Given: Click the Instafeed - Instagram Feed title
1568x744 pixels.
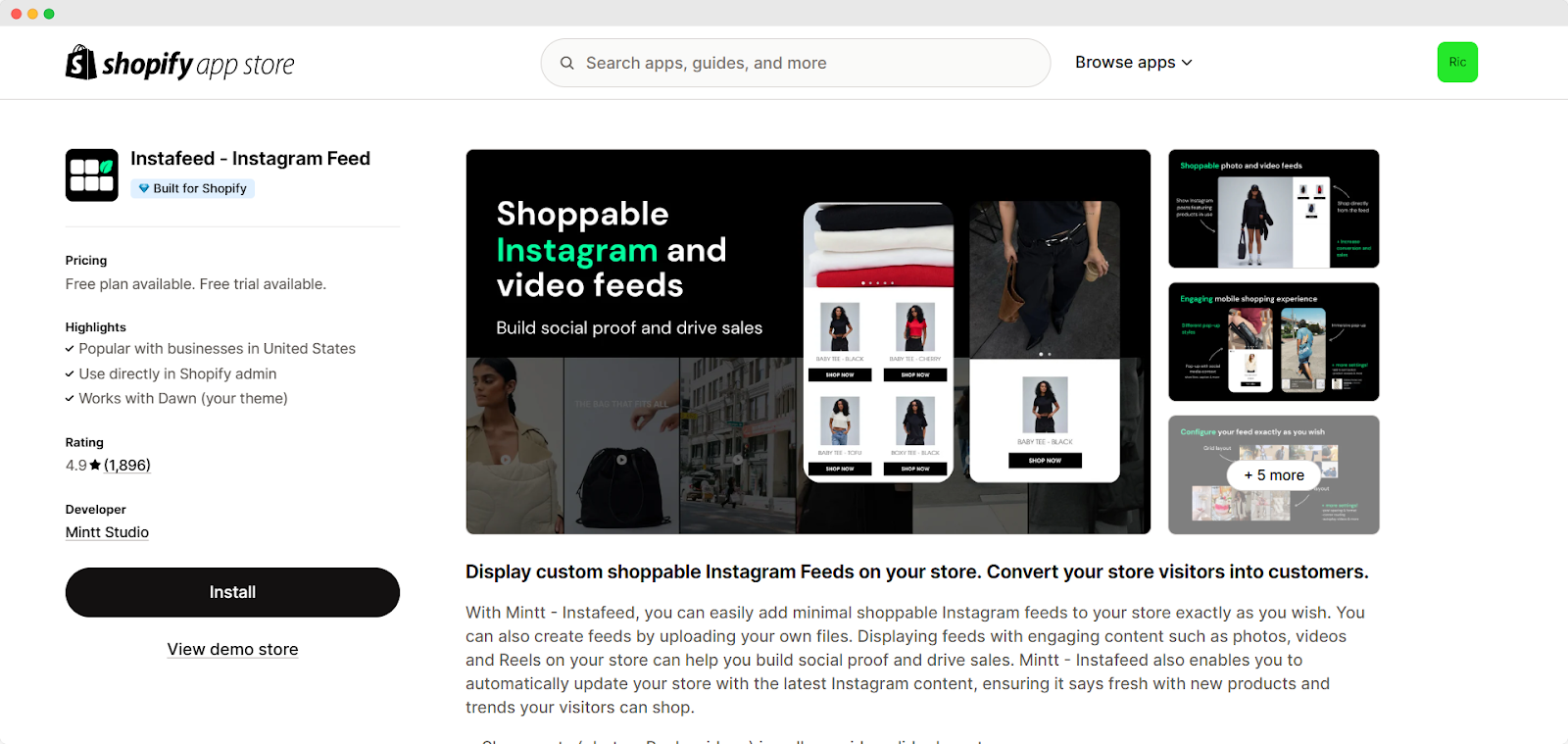Looking at the screenshot, I should 250,159.
